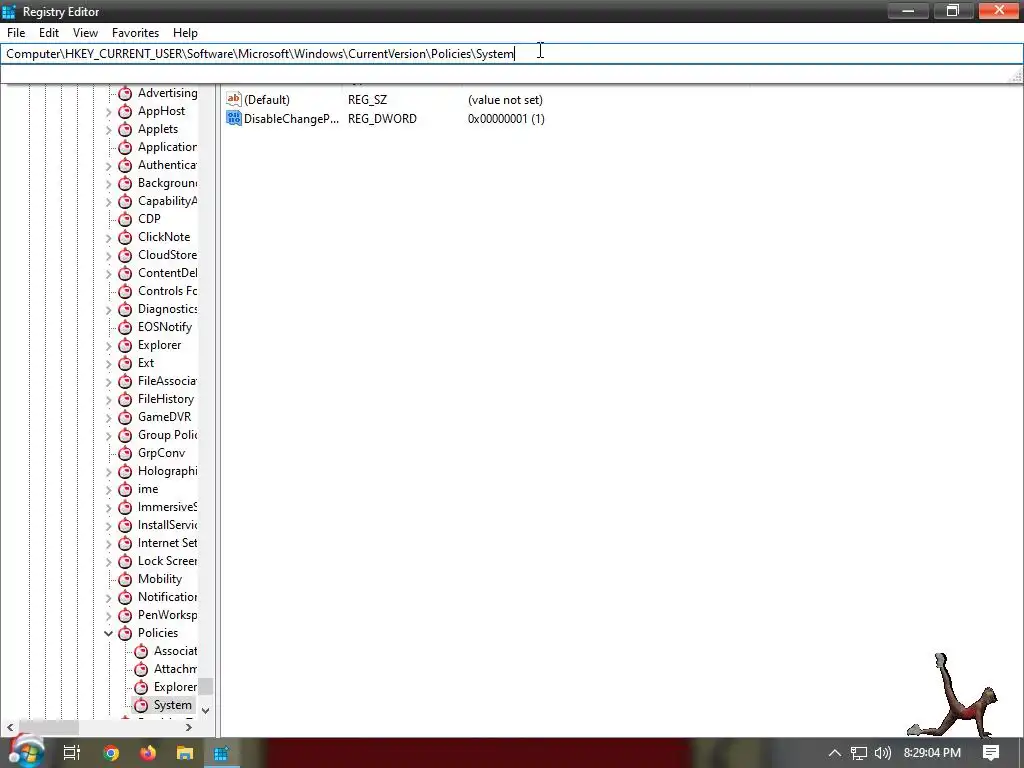
Task: Open the Edit menu
Action: click(49, 33)
